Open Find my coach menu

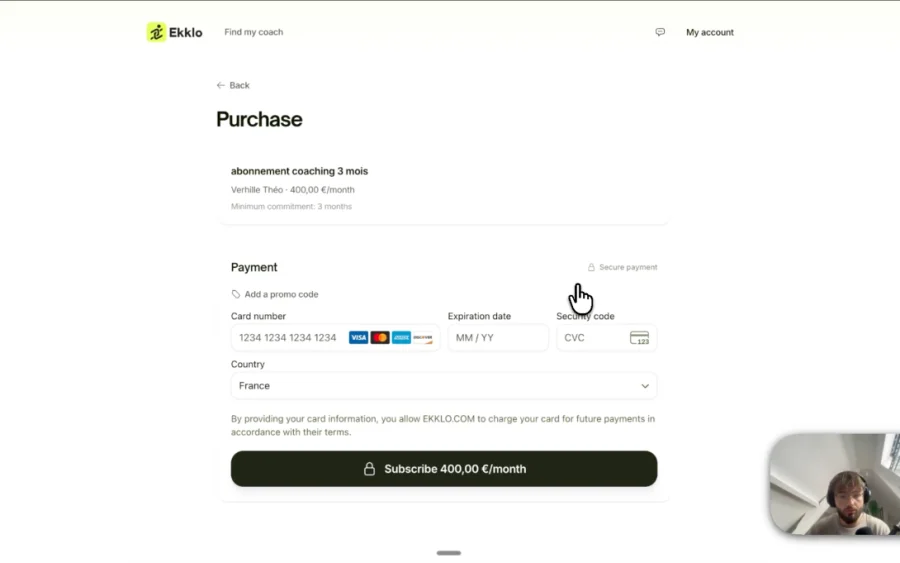[x=254, y=32]
